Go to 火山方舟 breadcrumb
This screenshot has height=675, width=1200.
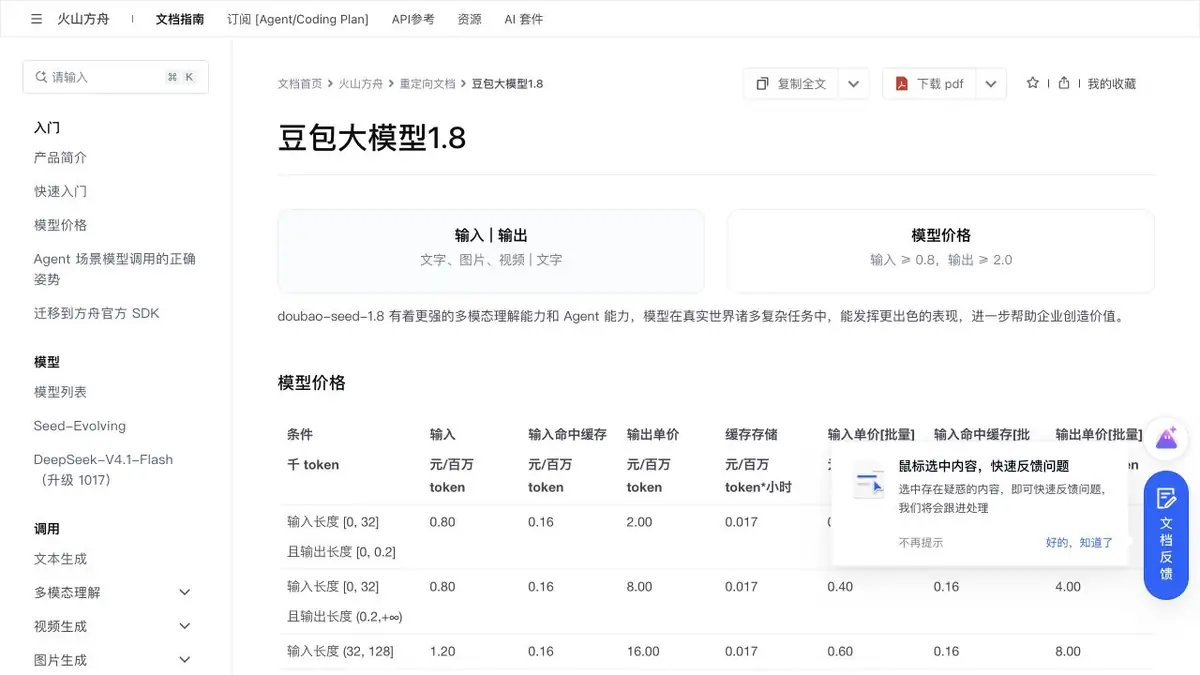tap(361, 84)
